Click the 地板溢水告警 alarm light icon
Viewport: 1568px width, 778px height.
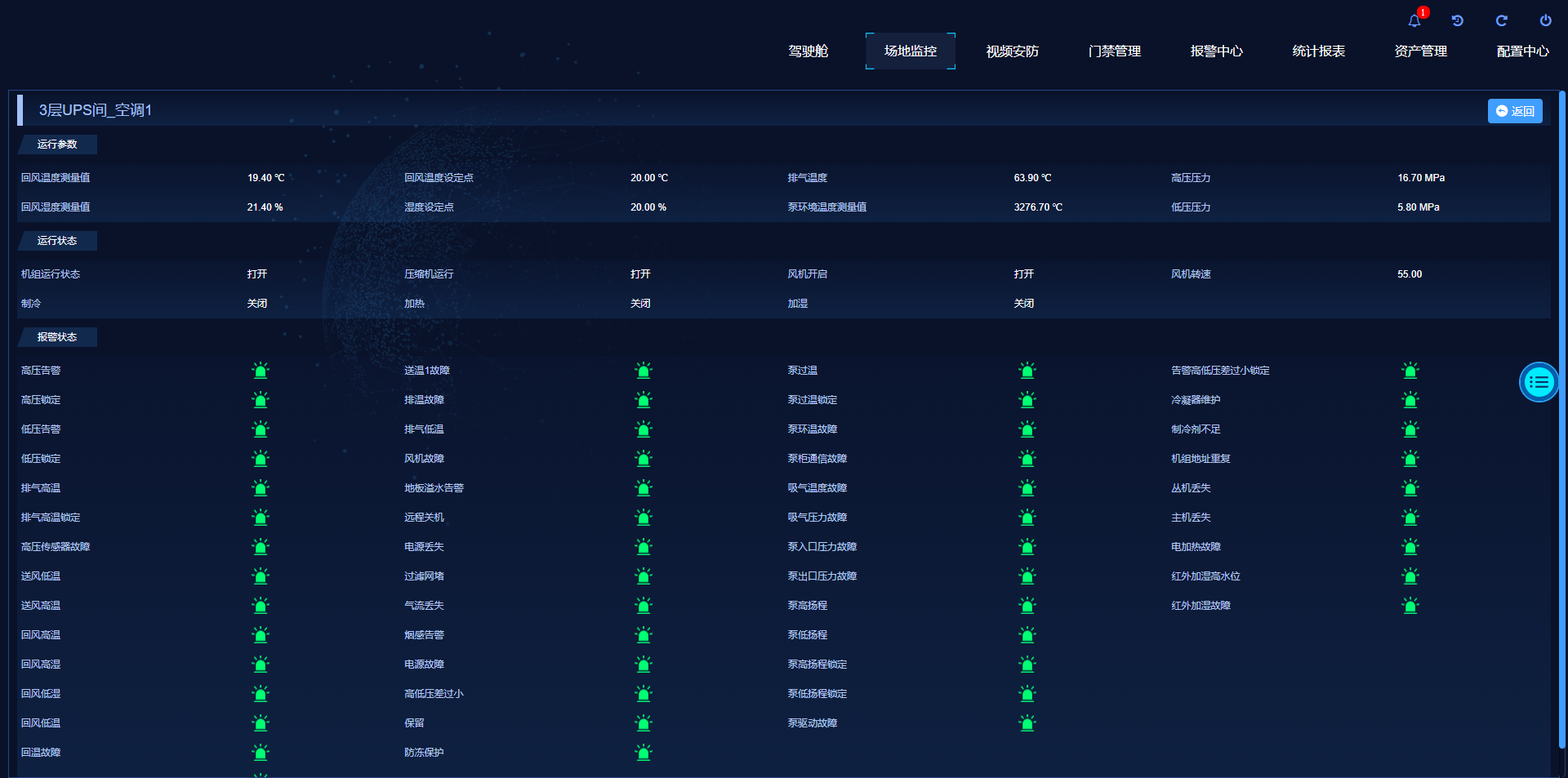[644, 488]
